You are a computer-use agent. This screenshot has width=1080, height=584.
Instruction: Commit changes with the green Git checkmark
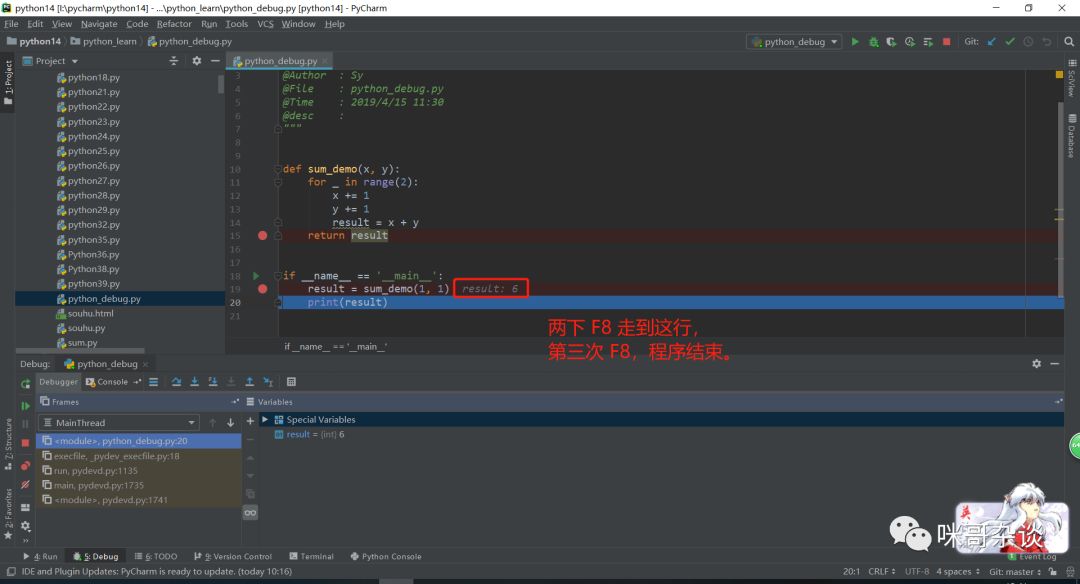click(1010, 41)
